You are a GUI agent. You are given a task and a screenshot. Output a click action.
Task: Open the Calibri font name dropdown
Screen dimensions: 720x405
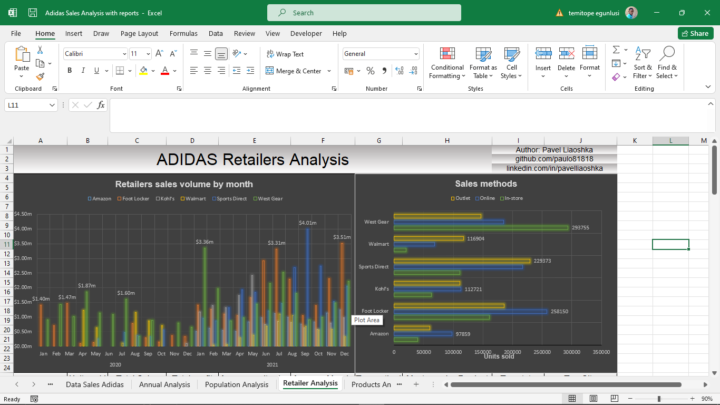coord(122,54)
